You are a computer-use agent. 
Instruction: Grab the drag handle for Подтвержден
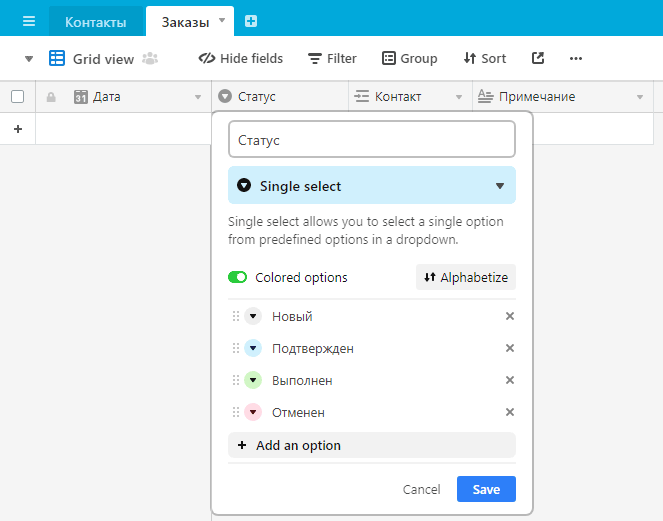pos(236,348)
